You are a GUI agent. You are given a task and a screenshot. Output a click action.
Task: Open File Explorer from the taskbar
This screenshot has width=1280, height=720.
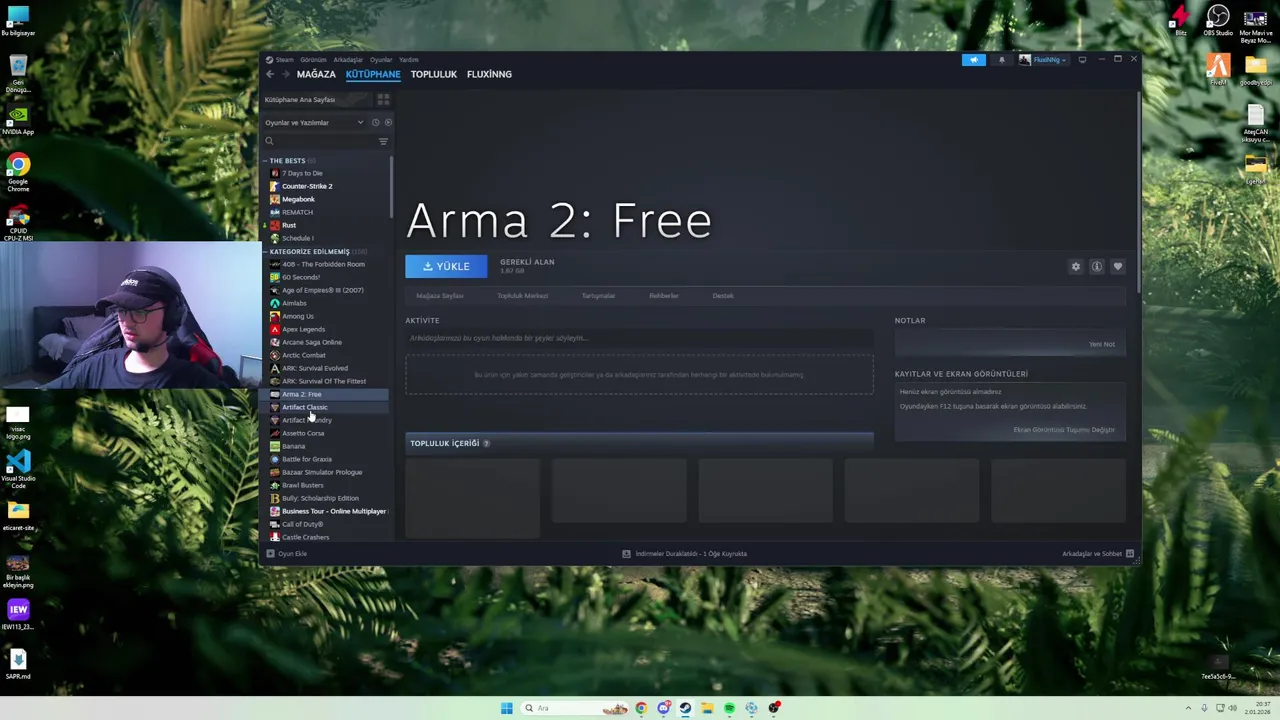click(x=707, y=708)
